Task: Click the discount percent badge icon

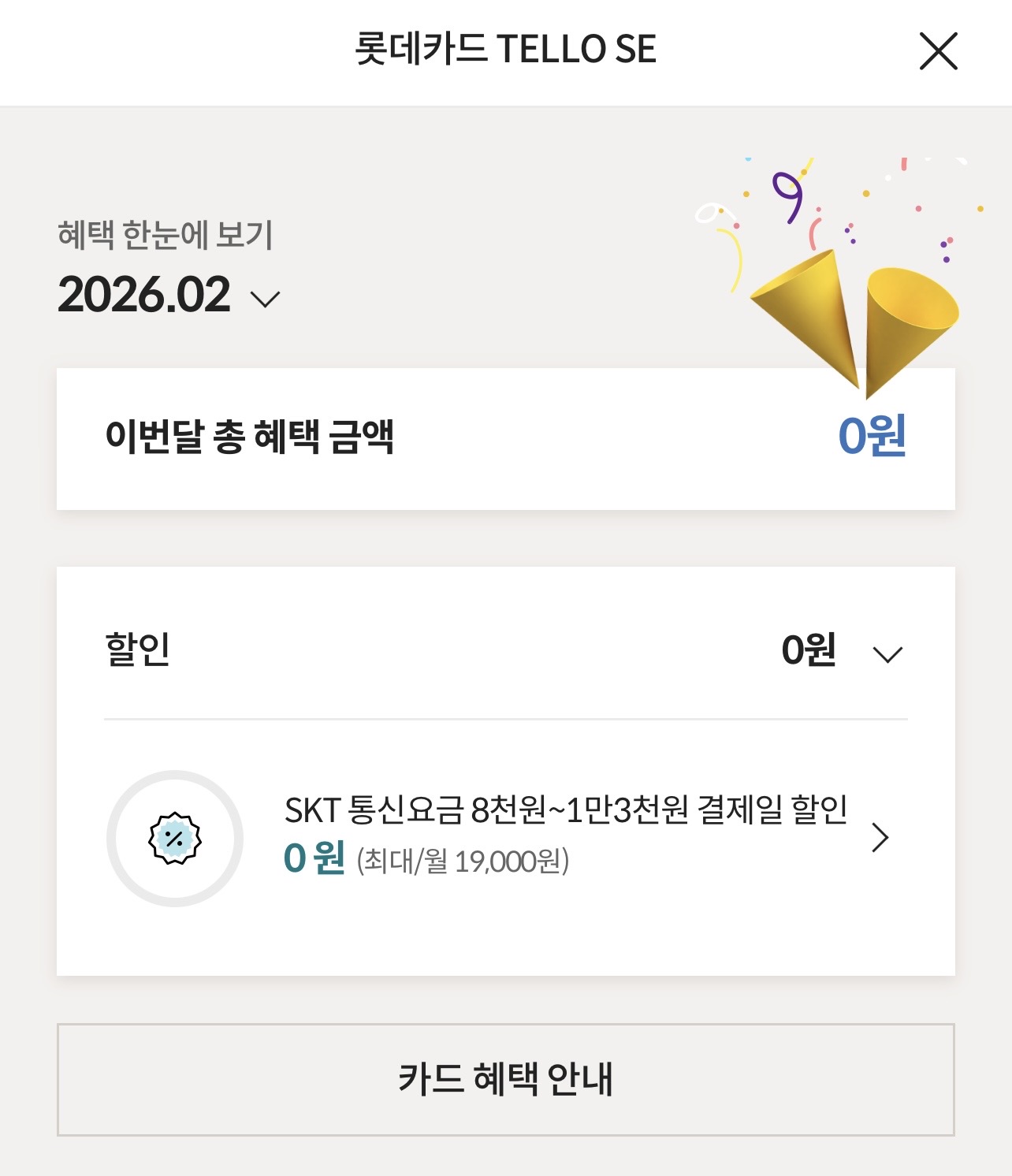Action: [x=175, y=838]
